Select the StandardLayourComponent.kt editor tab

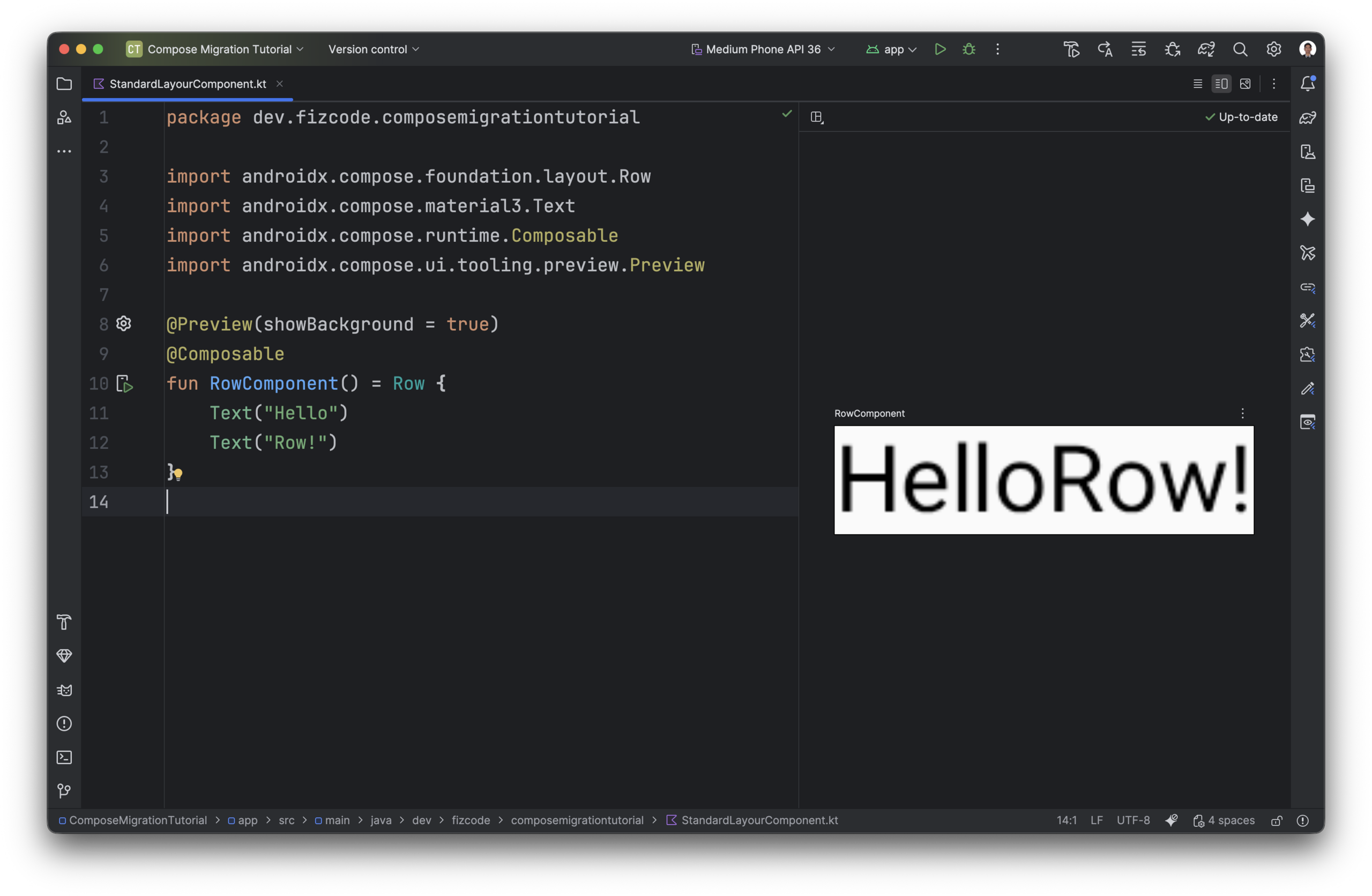point(188,84)
